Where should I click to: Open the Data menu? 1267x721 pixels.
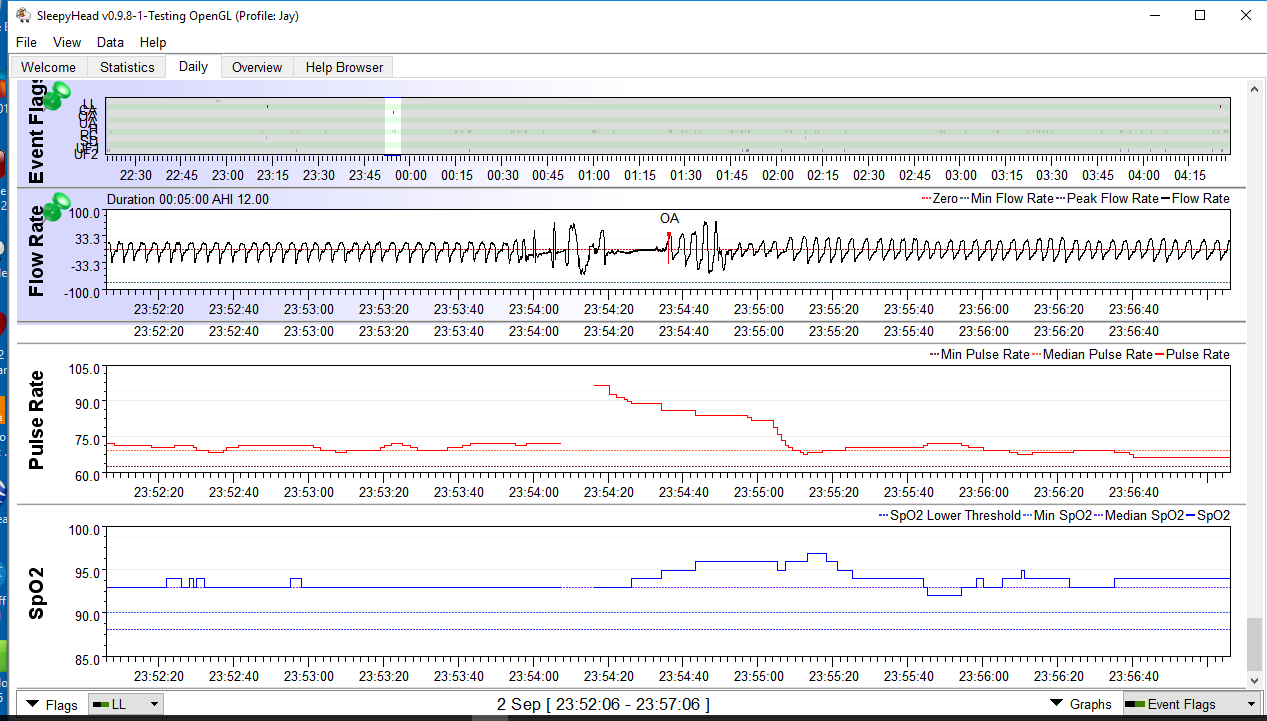tap(110, 42)
